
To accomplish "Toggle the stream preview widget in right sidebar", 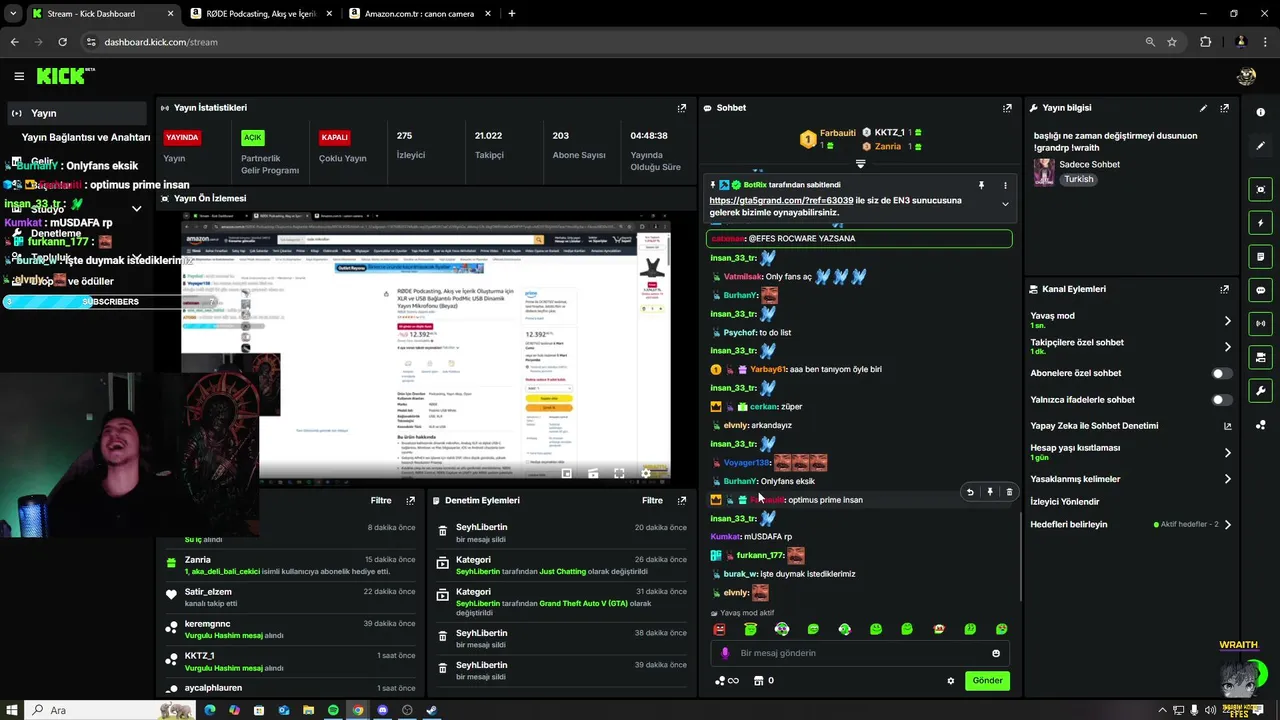I will 1261,189.
